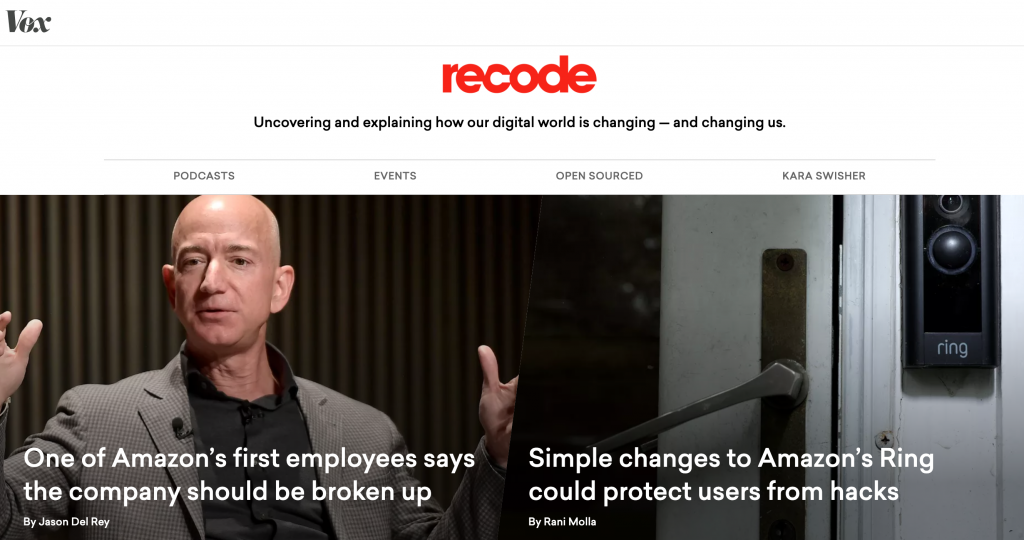Click the lapel microphone on the jacket

coord(178,427)
